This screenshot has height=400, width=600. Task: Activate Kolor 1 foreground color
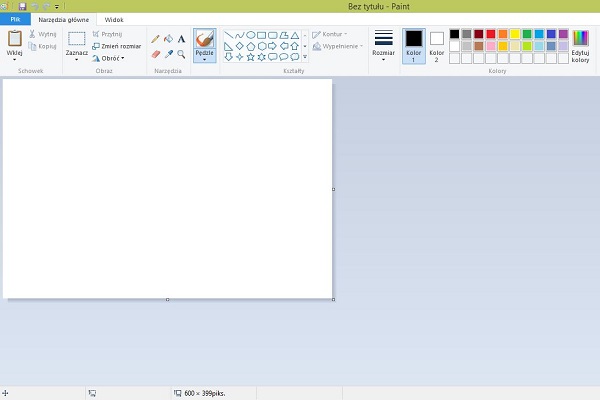coord(413,42)
